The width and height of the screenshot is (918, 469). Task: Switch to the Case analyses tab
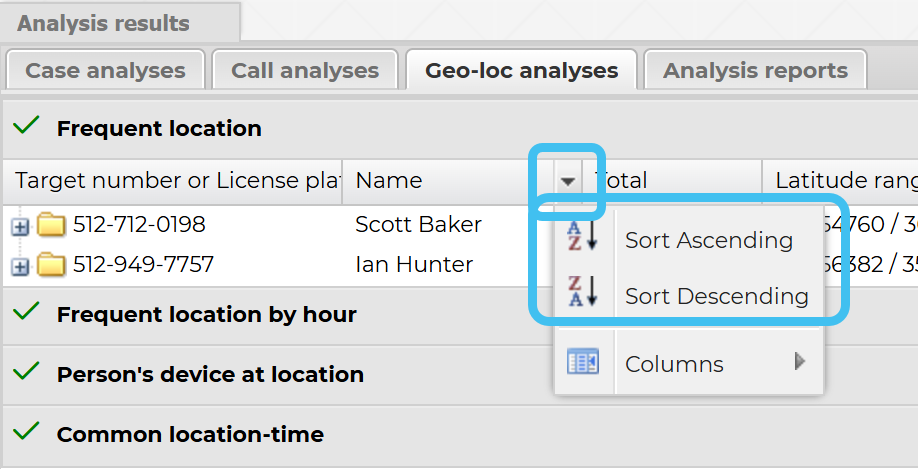105,70
